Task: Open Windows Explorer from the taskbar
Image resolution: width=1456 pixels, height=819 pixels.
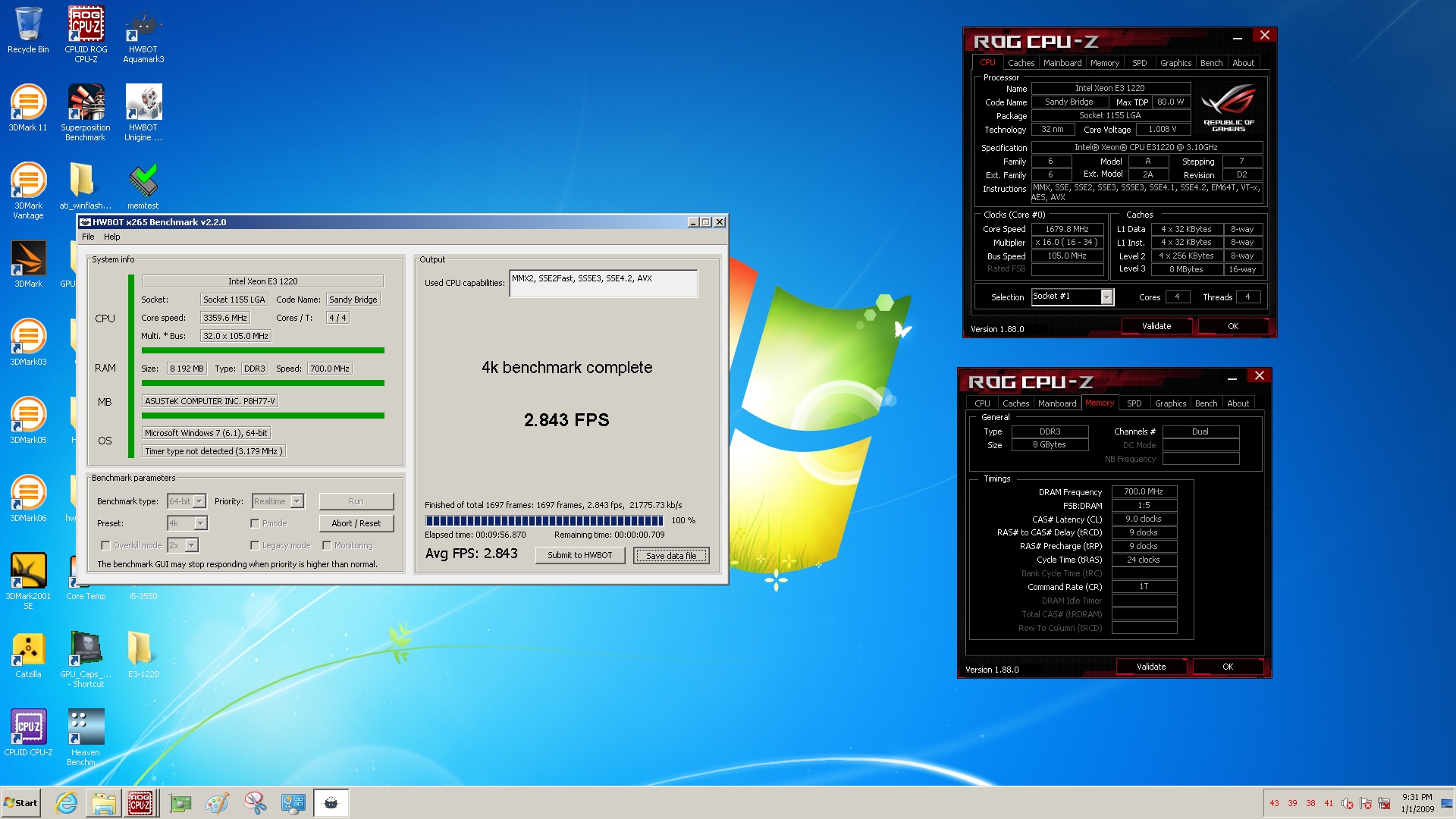Action: coord(103,803)
